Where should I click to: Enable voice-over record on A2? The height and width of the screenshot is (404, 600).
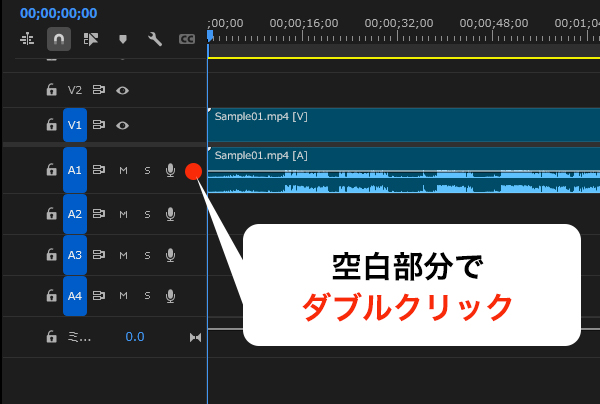pyautogui.click(x=171, y=214)
